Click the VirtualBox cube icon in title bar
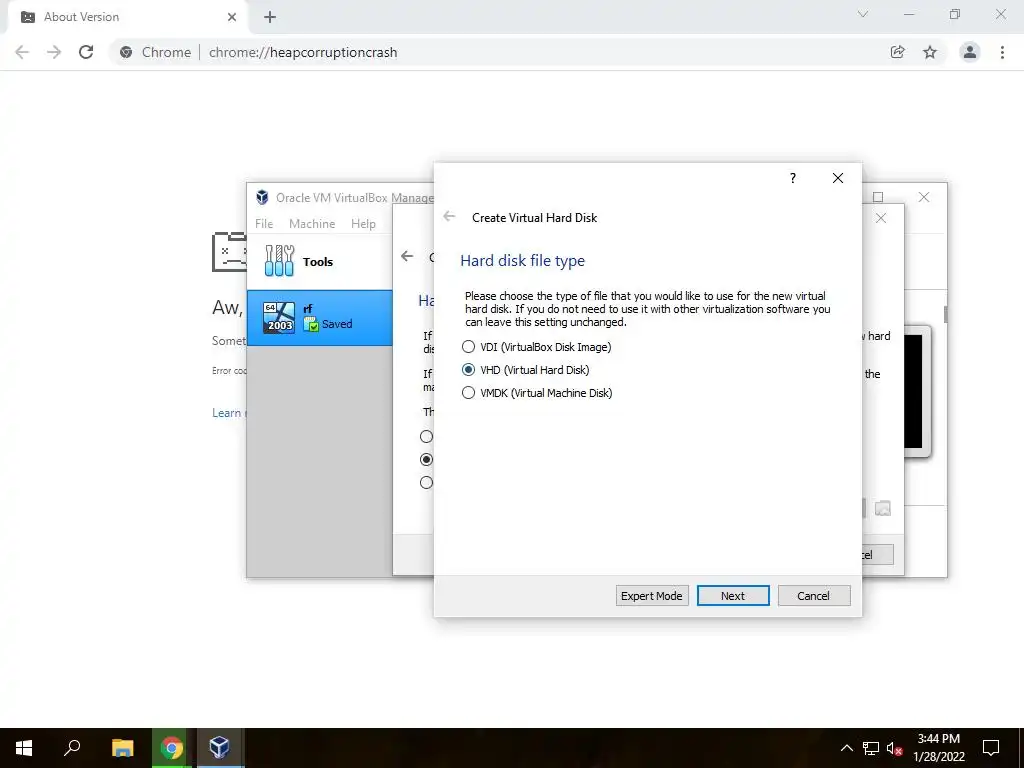The image size is (1024, 768). click(x=263, y=197)
